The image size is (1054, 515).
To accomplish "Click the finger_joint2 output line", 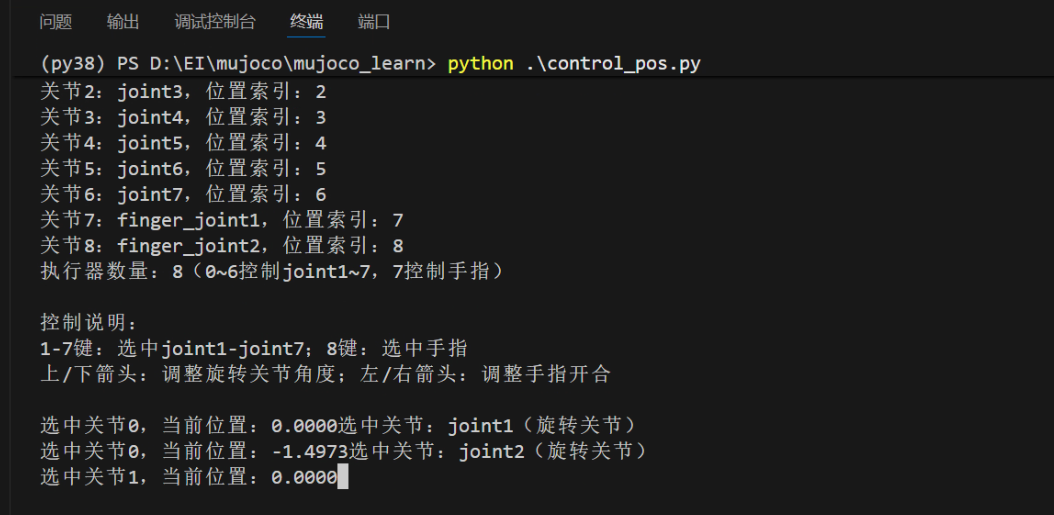I will pos(221,245).
